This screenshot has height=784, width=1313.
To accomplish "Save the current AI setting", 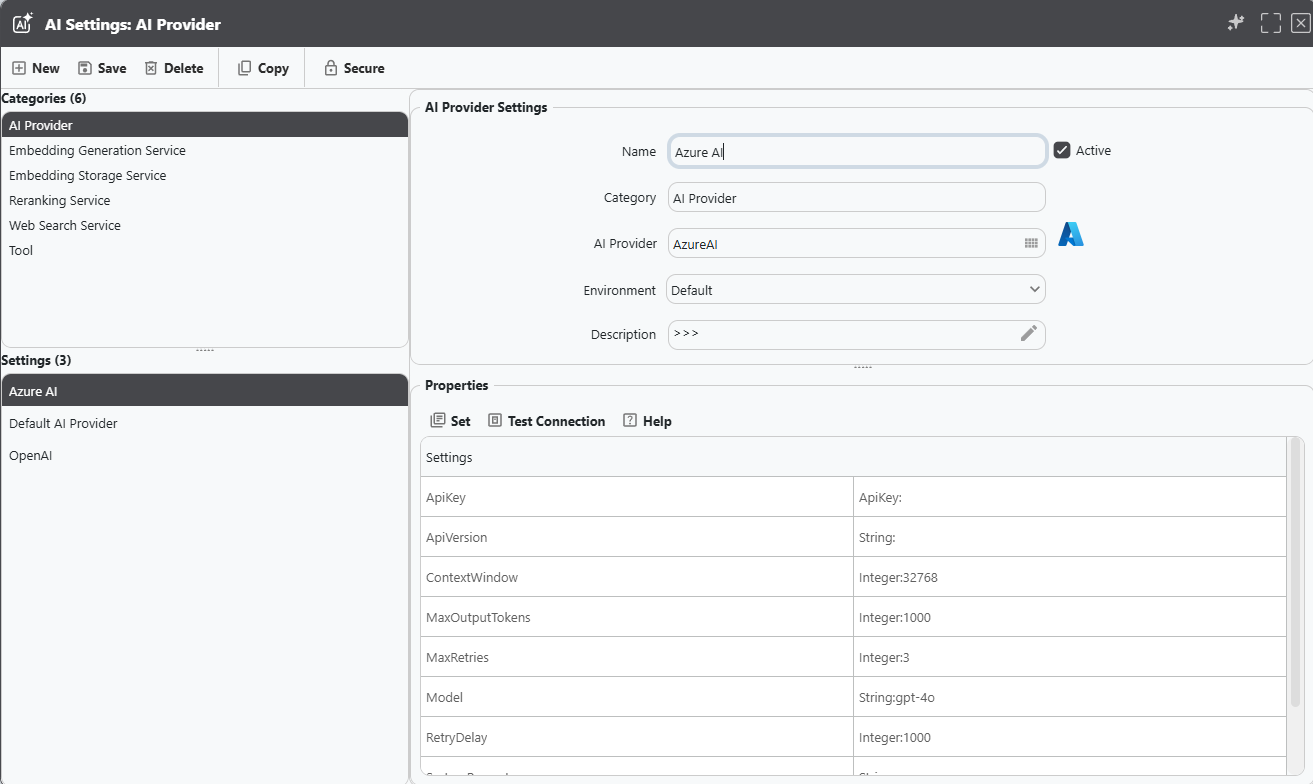I will tap(102, 68).
